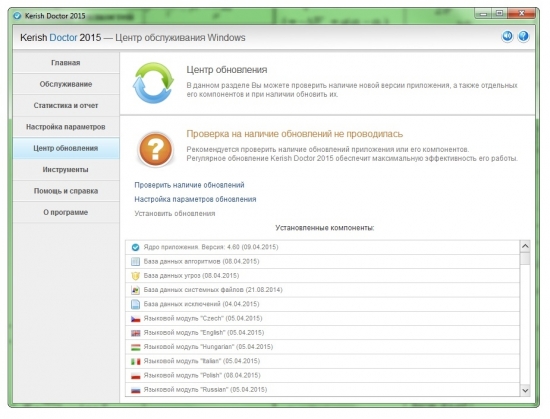Click Проверить наличие обновлений link
This screenshot has width=550, height=419.
pos(189,185)
